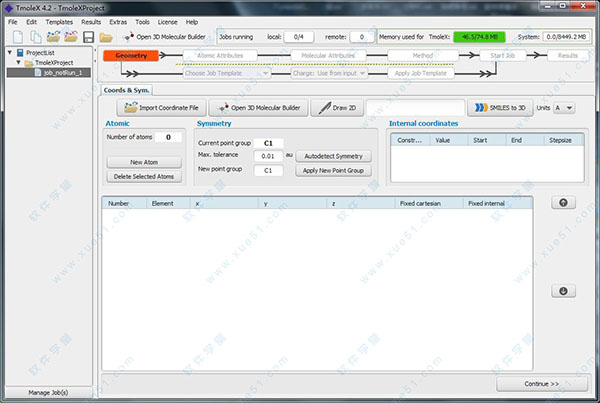Click the Molecular Attributes workflow step
Image resolution: width=600 pixels, height=403 pixels.
point(328,55)
